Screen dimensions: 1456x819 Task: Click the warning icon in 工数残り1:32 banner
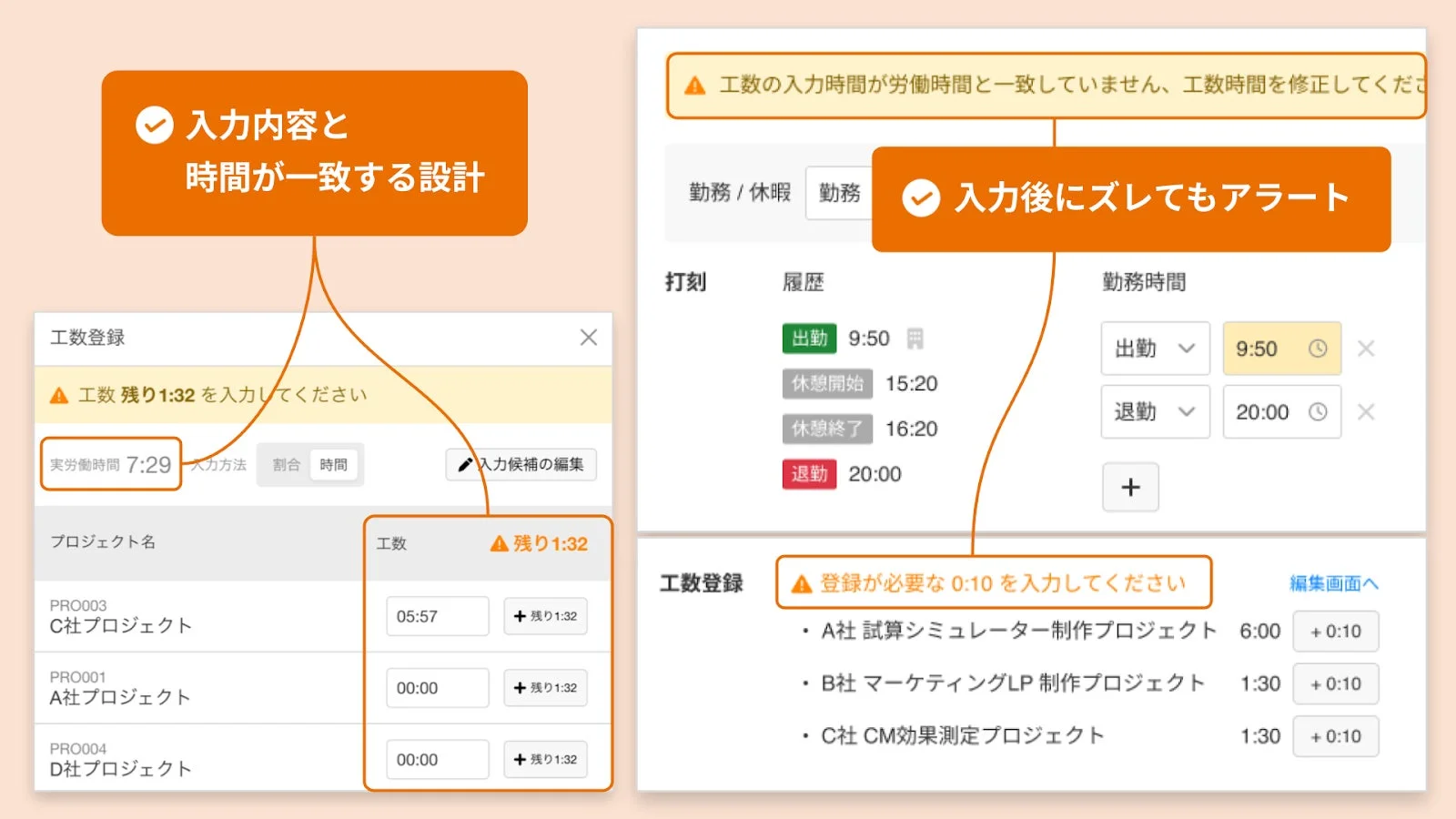tap(60, 395)
